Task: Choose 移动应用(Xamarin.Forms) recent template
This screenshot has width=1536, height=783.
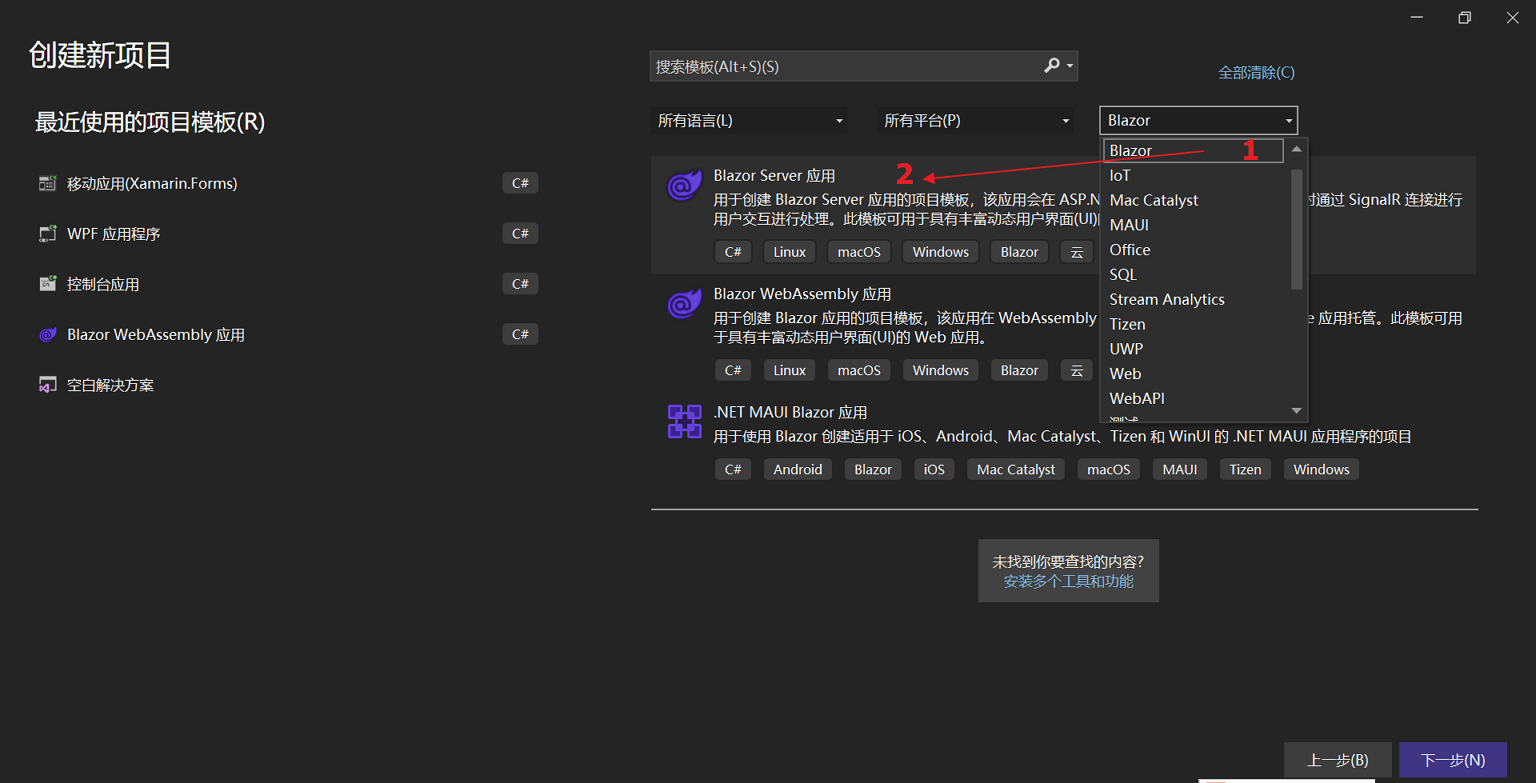Action: click(x=152, y=184)
